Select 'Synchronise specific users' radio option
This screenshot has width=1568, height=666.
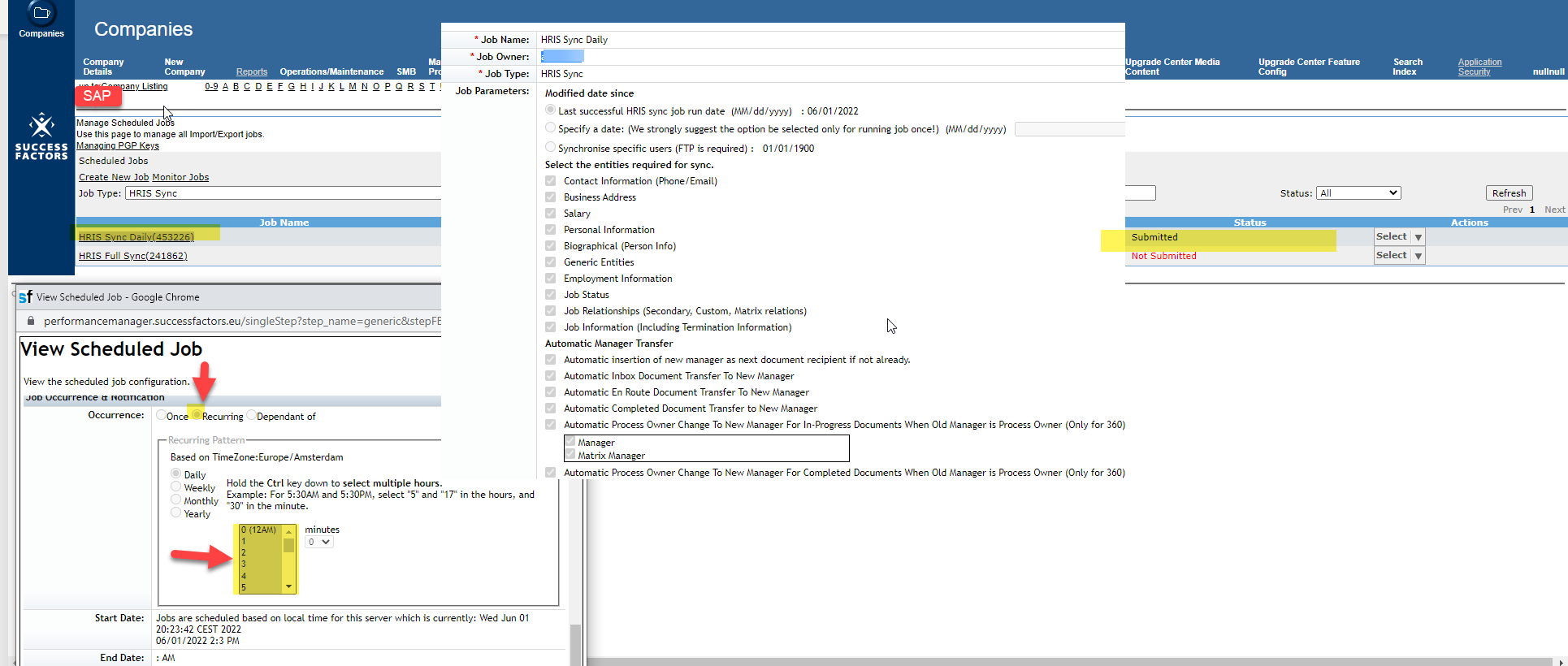pos(551,147)
